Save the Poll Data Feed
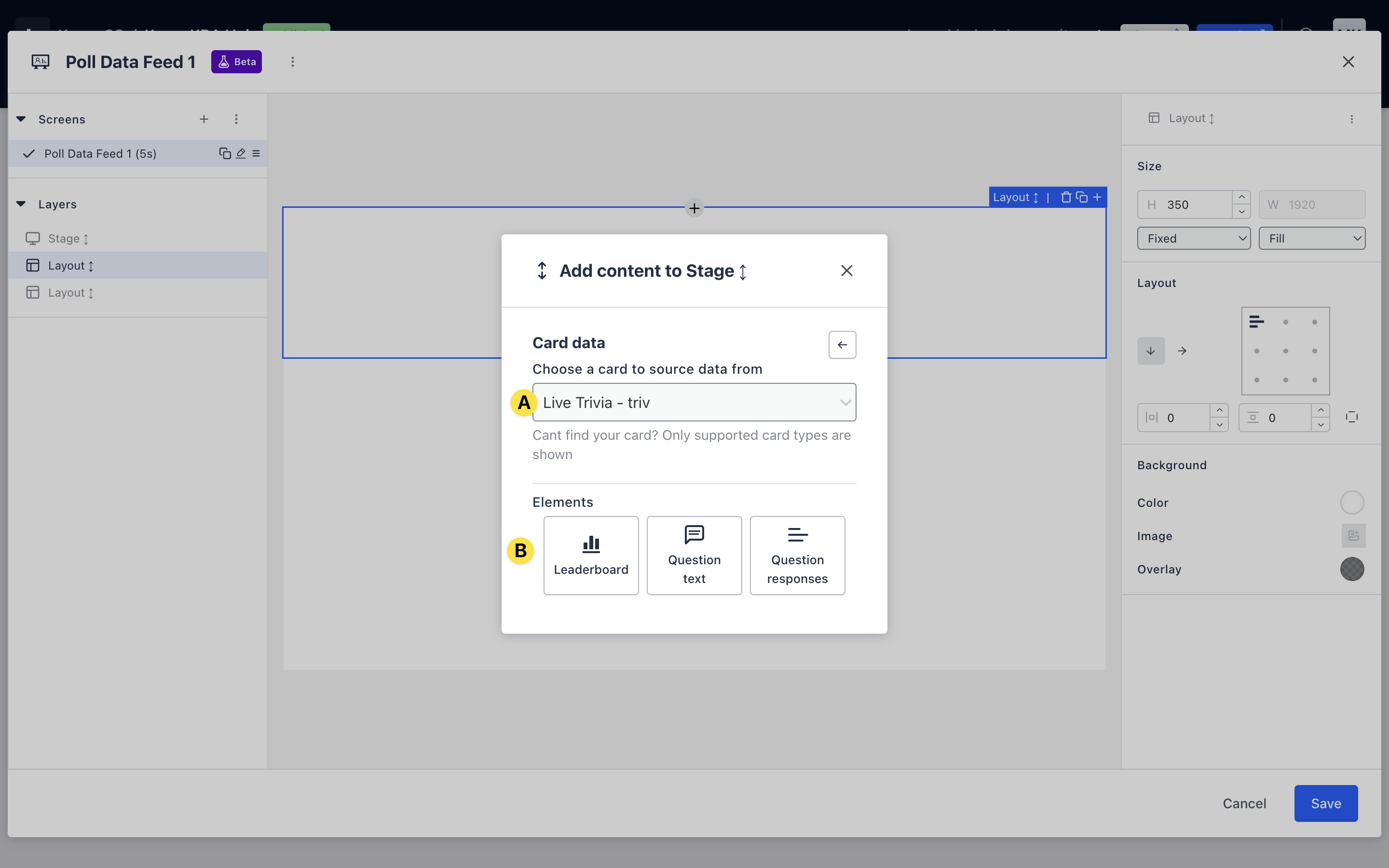The height and width of the screenshot is (868, 1389). 1325,803
